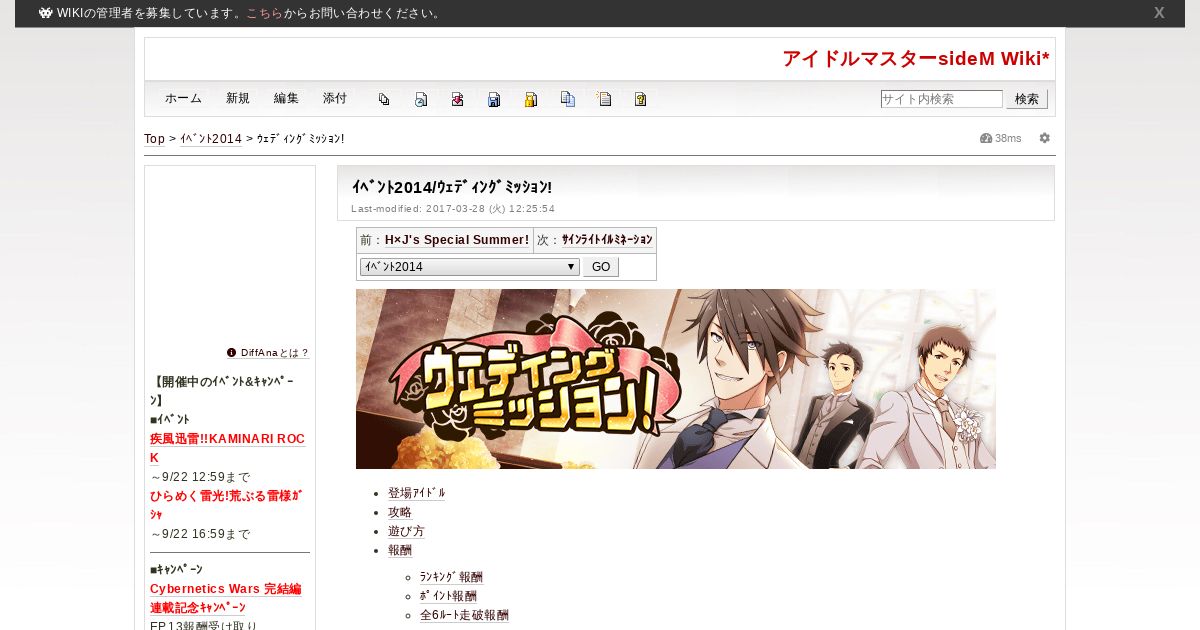Image resolution: width=1200 pixels, height=630 pixels.
Task: Open next event ｻｲﾝﾗｲﾄｲﾙﾐﾈｰｼｮﾝ link
Action: 607,240
